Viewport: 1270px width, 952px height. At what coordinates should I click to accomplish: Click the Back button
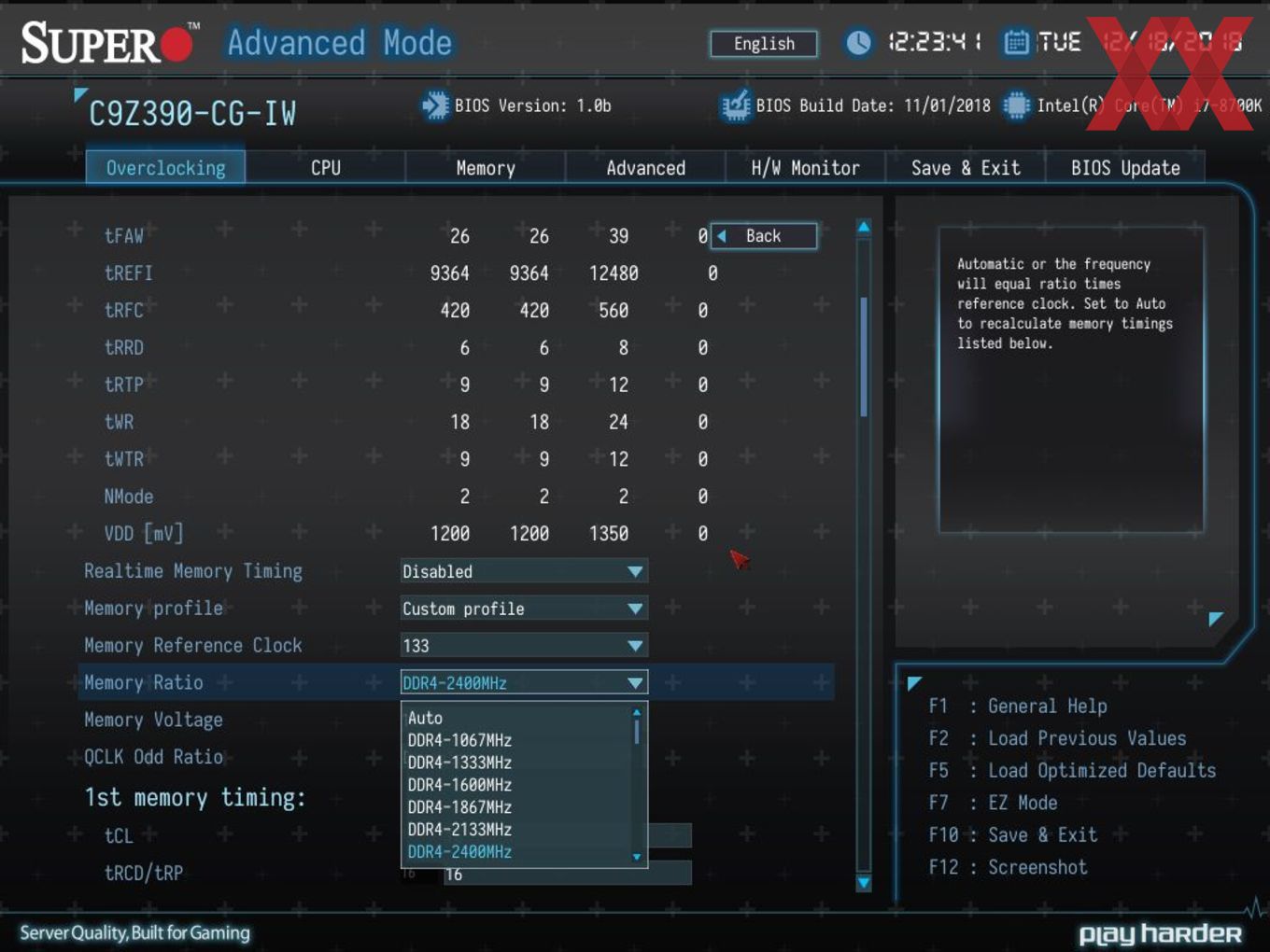(x=764, y=236)
